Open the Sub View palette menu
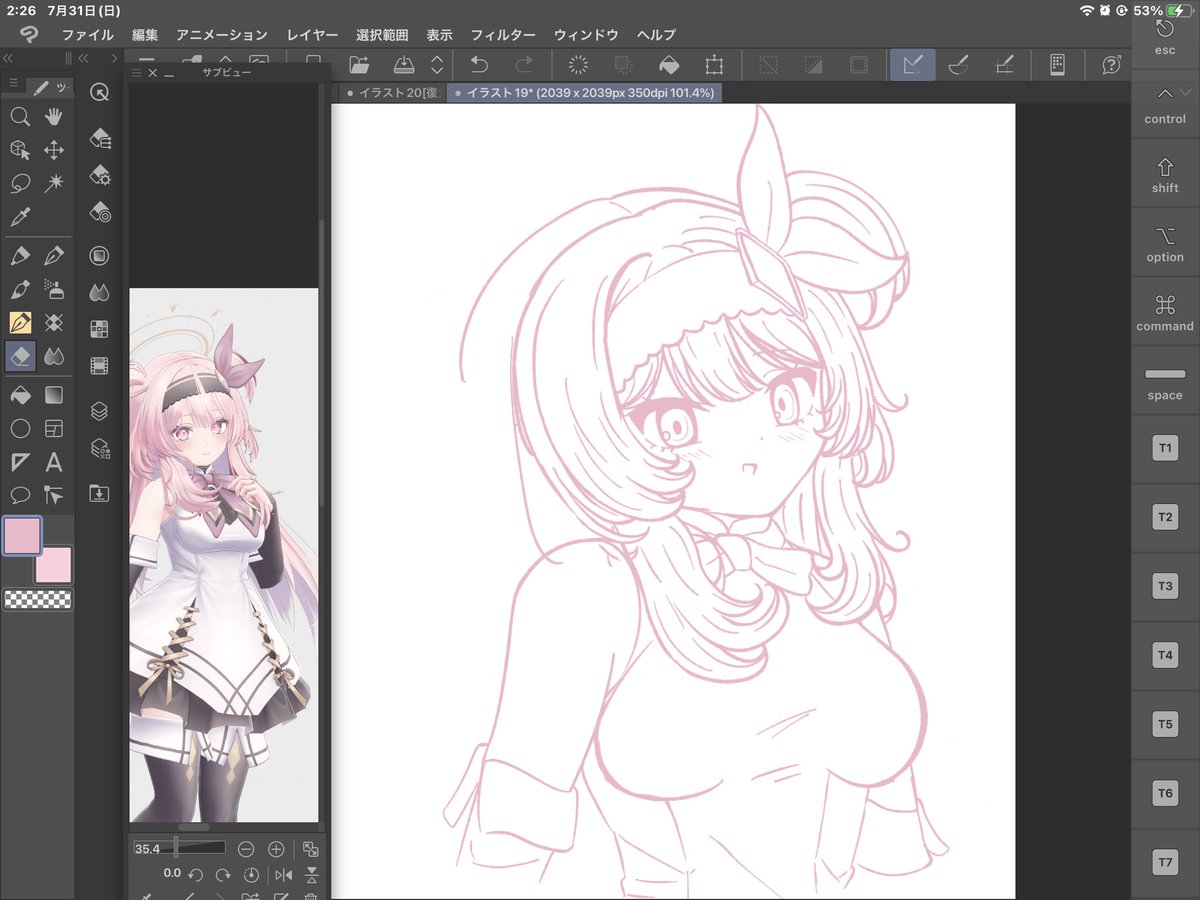Screen dimensions: 1200x900 coord(137,73)
